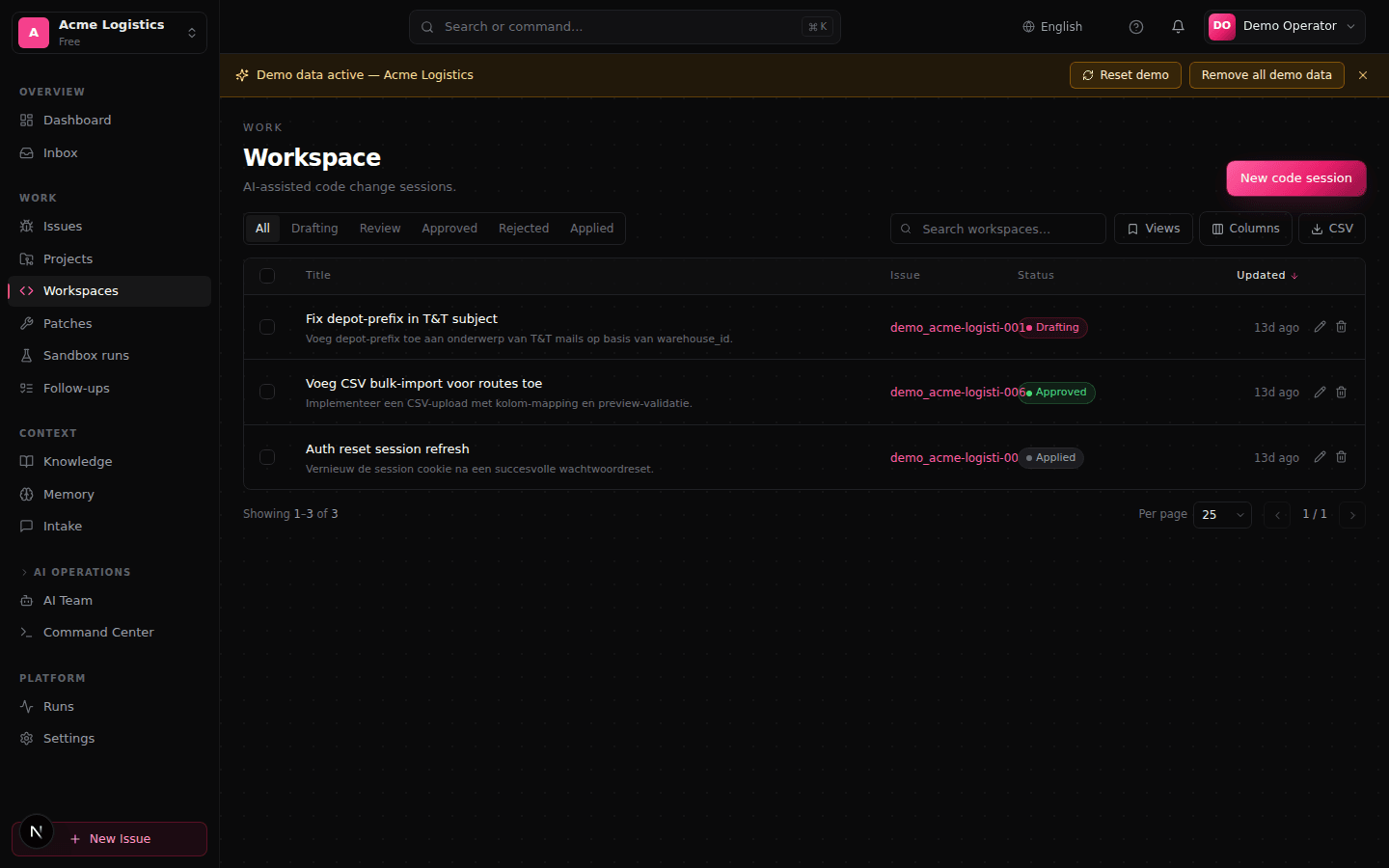Focus the Search workspaces field
The image size is (1389, 868).
pyautogui.click(x=998, y=229)
